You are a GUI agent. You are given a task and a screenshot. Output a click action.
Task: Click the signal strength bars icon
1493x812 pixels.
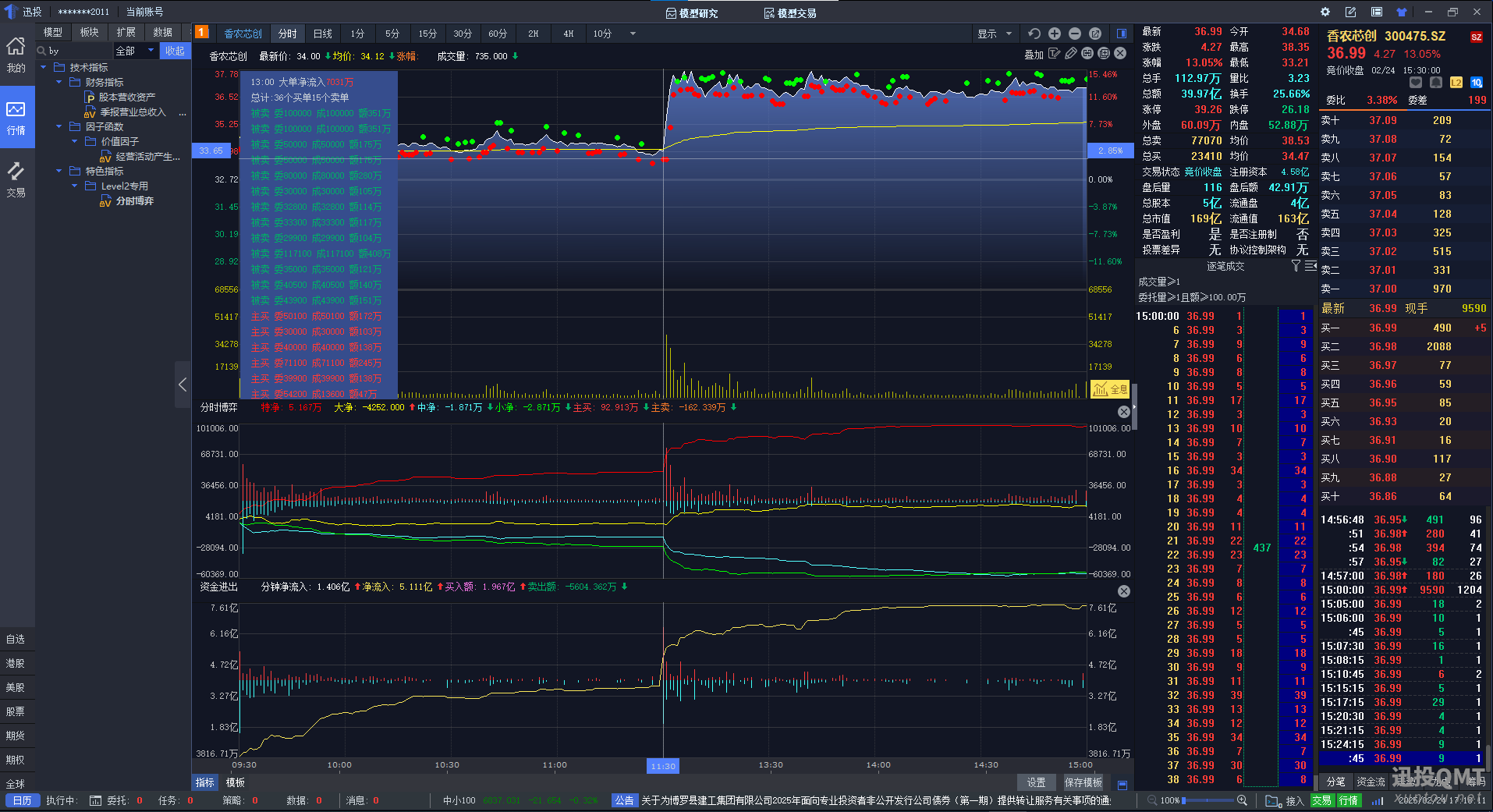(1378, 800)
